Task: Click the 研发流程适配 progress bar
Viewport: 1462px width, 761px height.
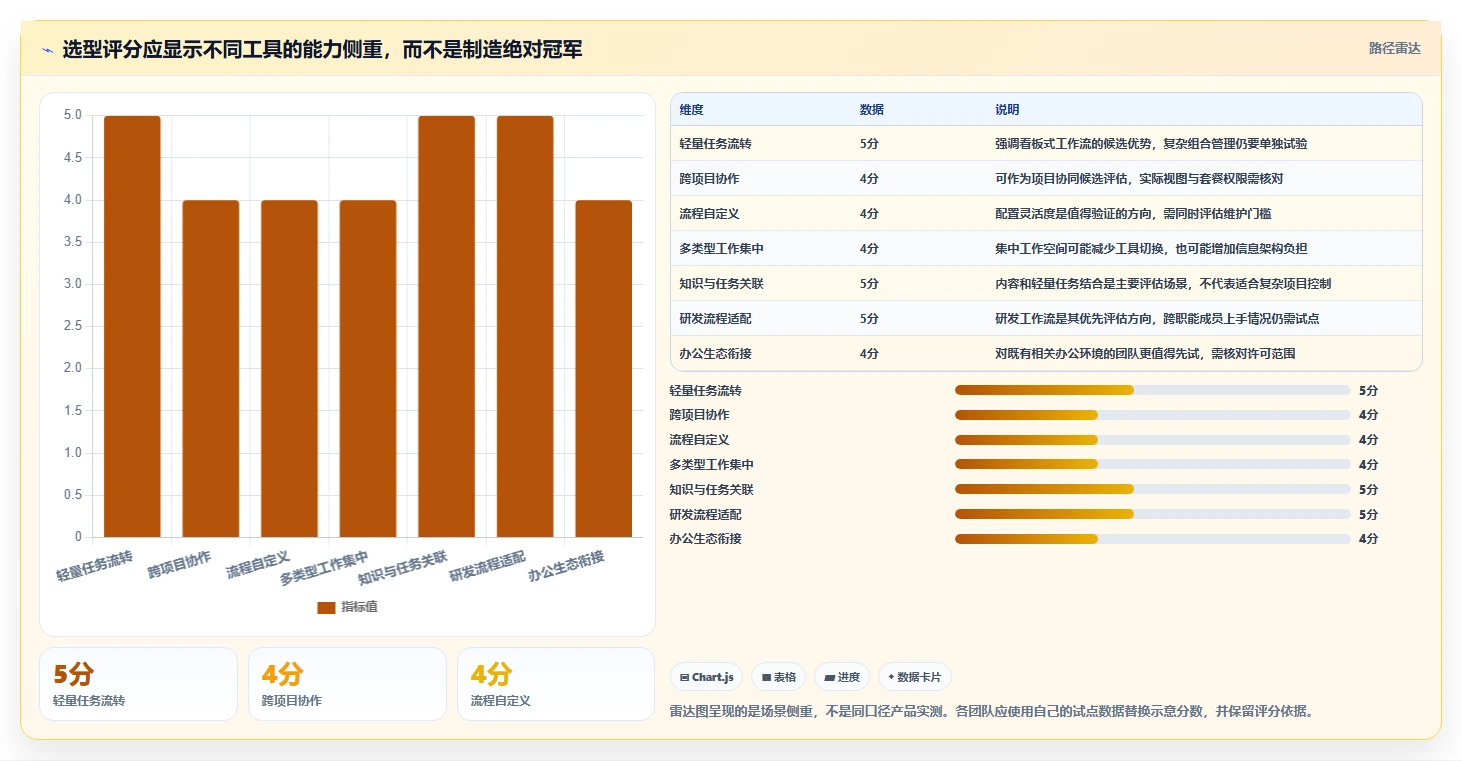Action: [x=1153, y=514]
